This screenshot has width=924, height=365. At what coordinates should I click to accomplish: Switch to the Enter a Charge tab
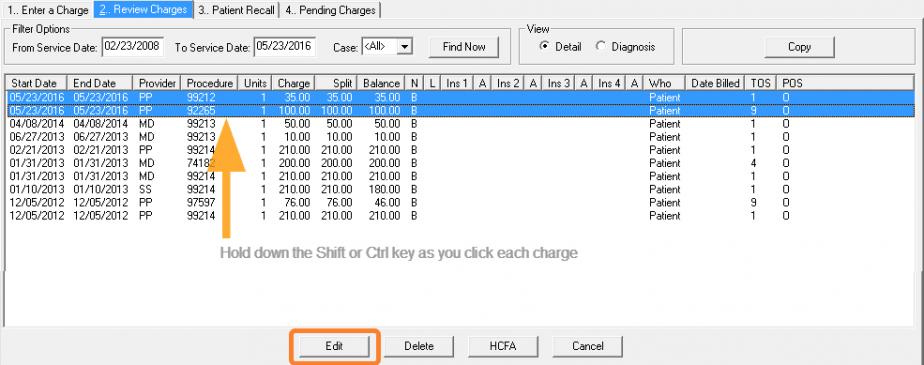[48, 10]
